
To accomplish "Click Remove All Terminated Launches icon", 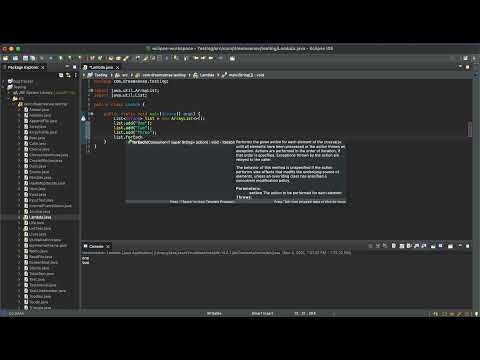I will point(385,246).
